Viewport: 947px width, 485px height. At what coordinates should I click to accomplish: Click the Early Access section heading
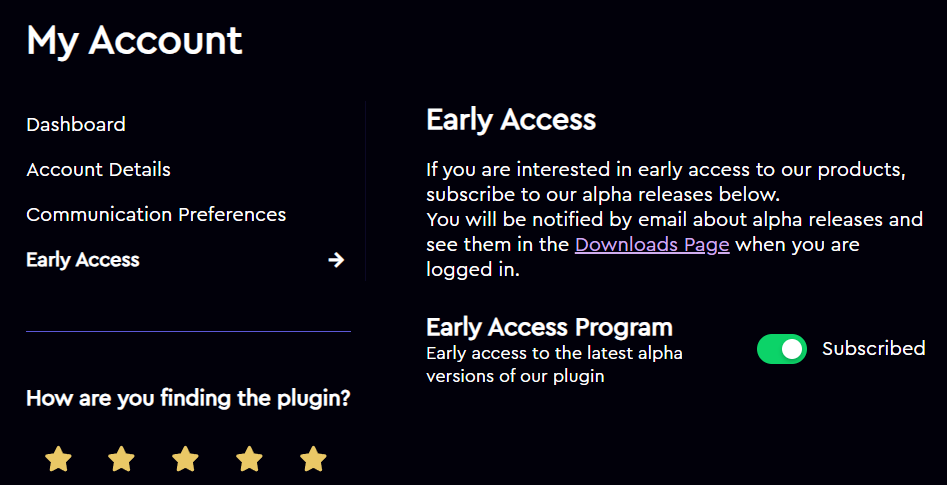511,120
